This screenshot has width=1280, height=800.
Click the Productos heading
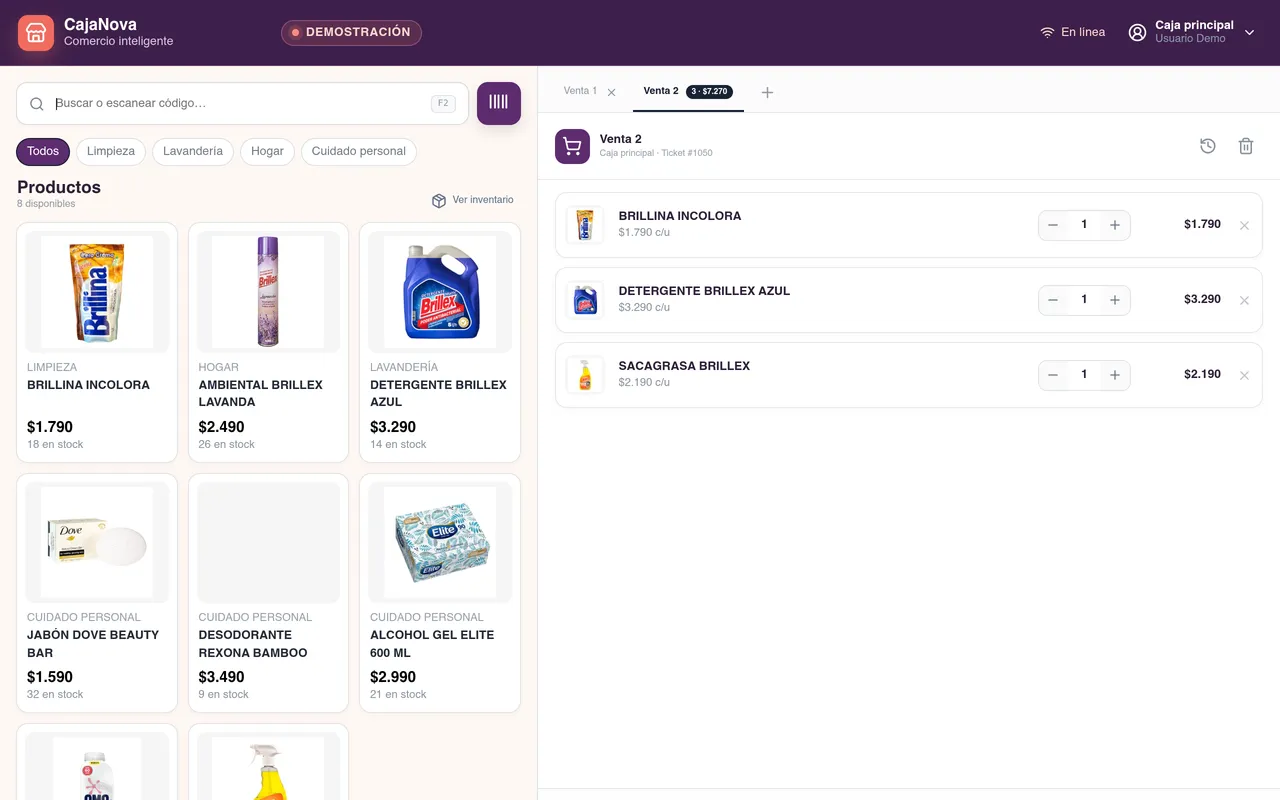59,187
